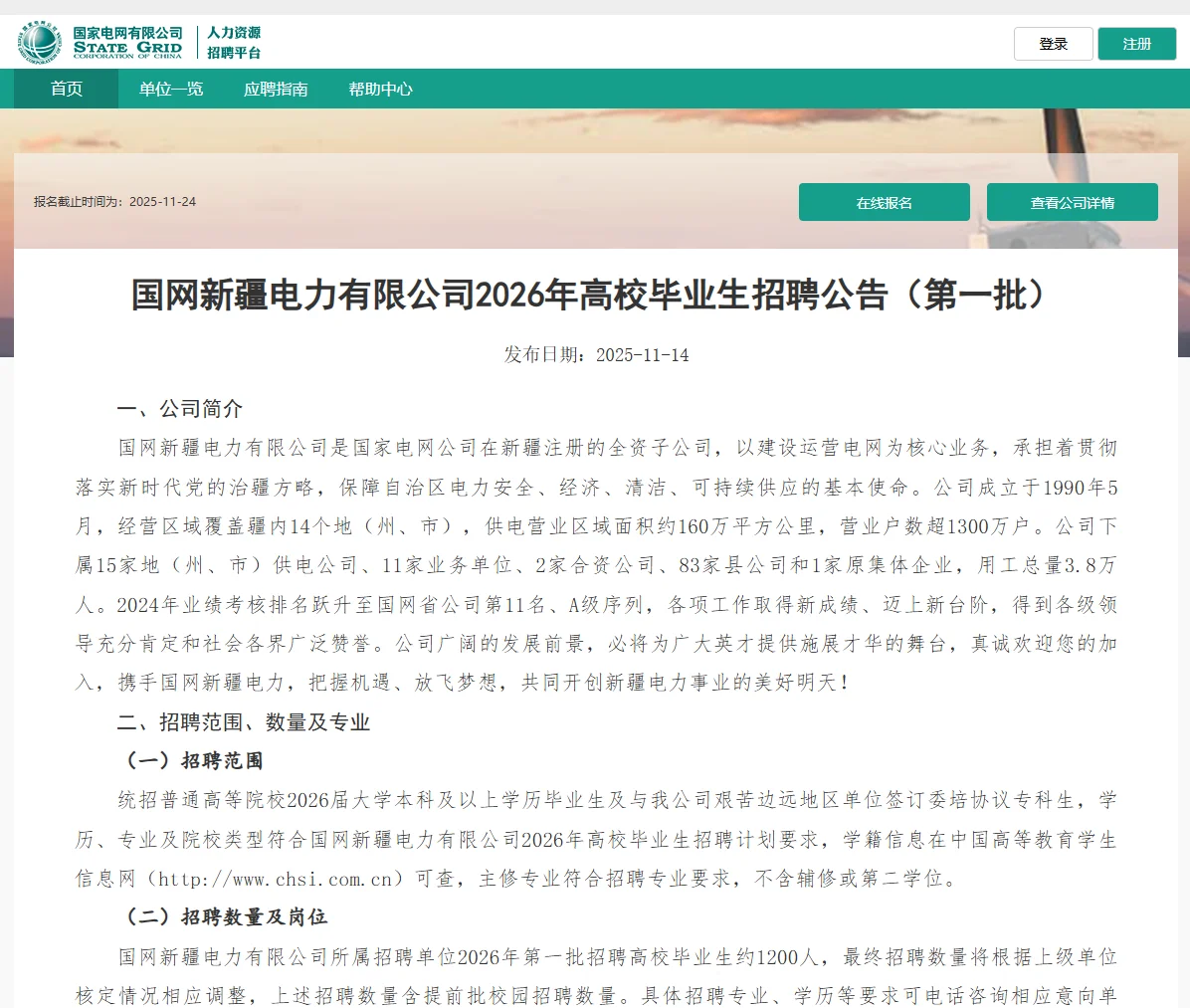Click the 二、招聘范围、数量及专业 heading
Image resolution: width=1190 pixels, height=1008 pixels.
coord(243,722)
